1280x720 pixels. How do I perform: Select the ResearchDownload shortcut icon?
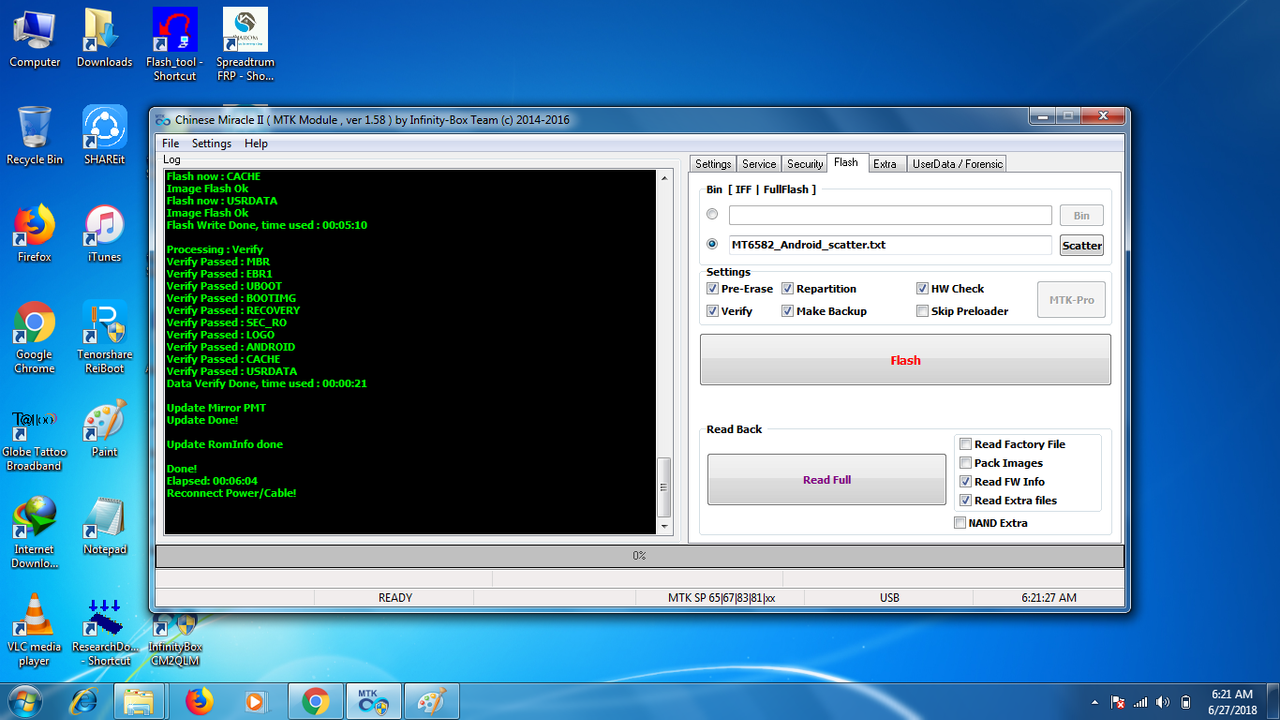click(x=104, y=631)
